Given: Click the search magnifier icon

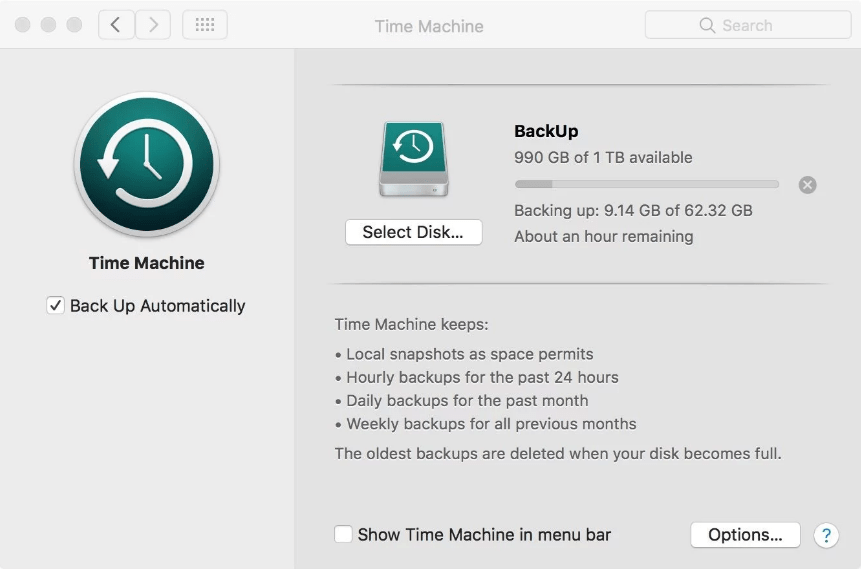Looking at the screenshot, I should (x=707, y=25).
